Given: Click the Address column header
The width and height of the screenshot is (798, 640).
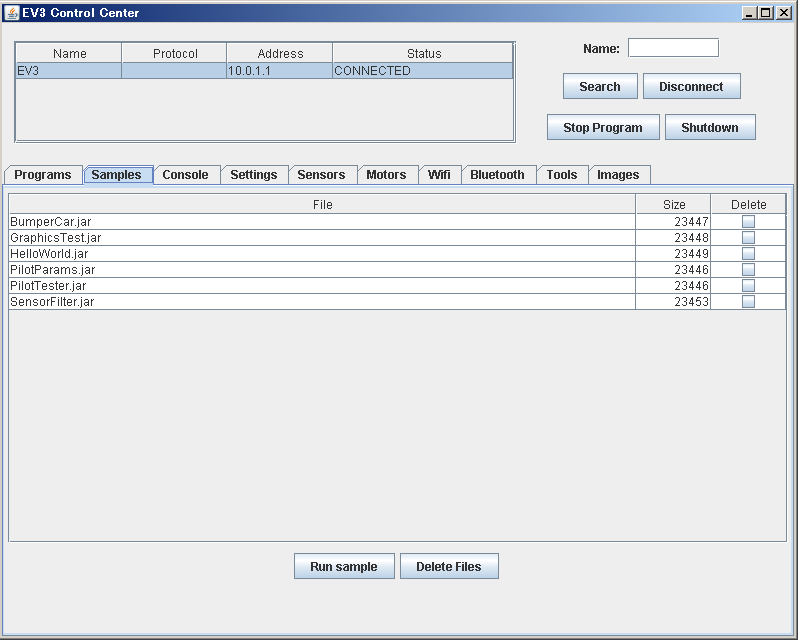Looking at the screenshot, I should tap(280, 53).
